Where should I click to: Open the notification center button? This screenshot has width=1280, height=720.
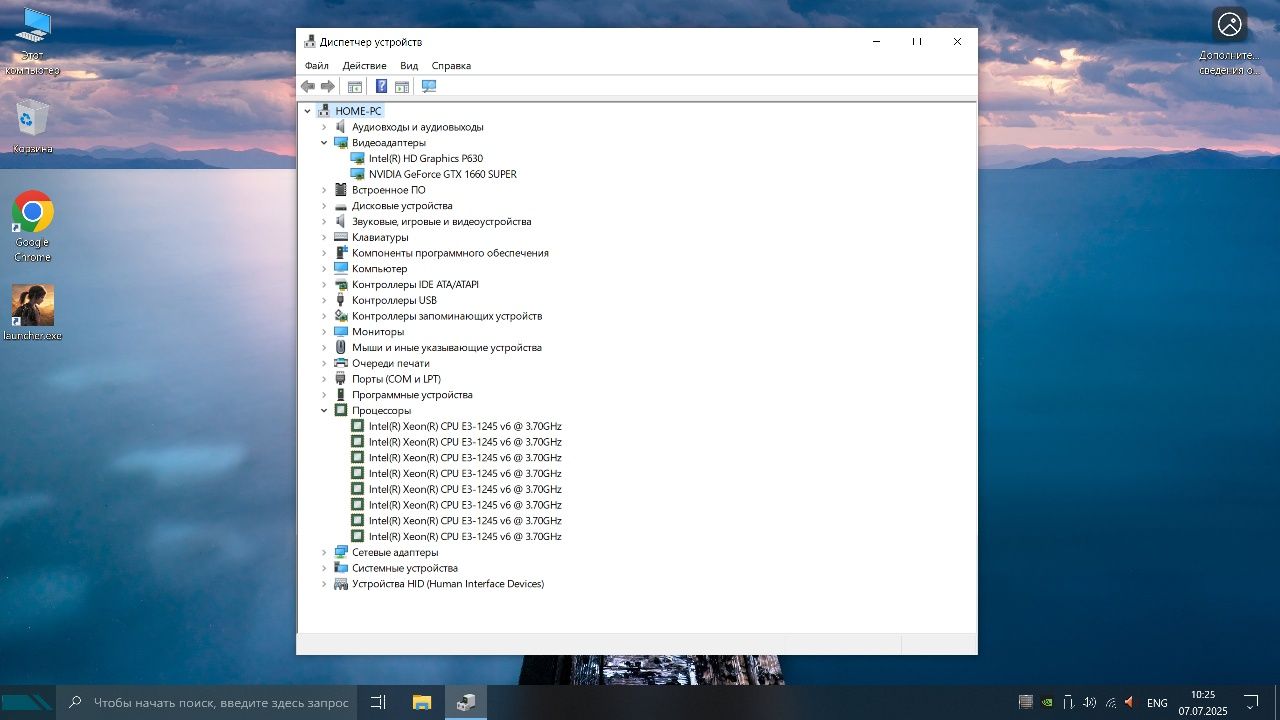tap(1251, 702)
